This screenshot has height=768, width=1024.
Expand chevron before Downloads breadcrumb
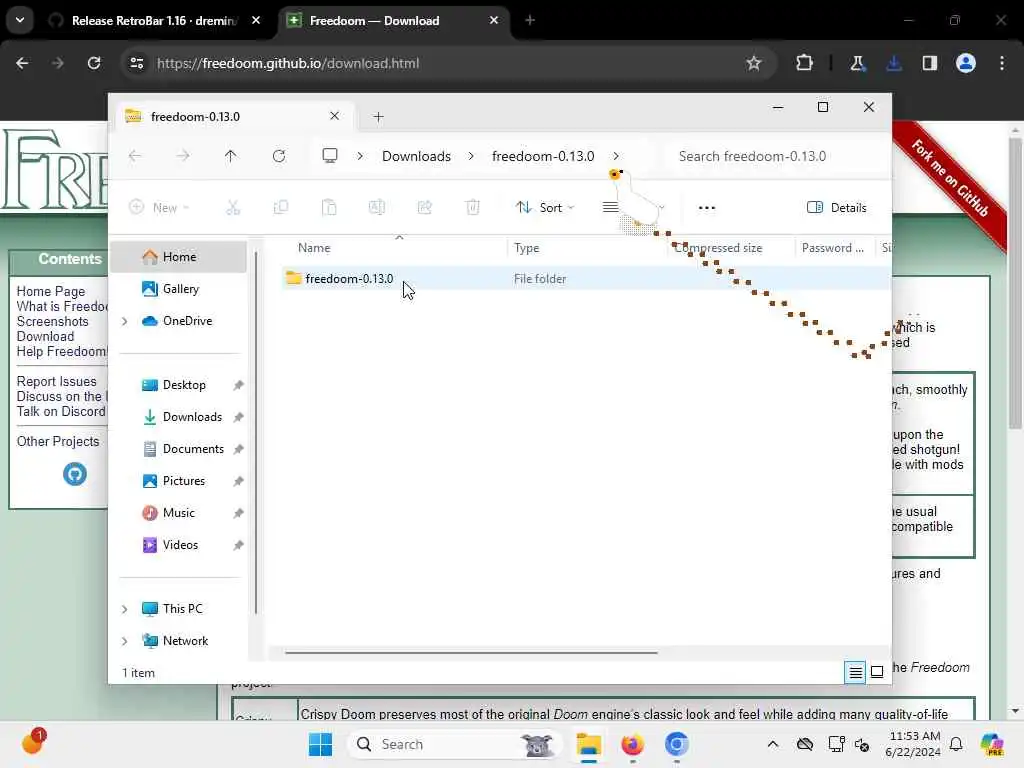[x=360, y=156]
